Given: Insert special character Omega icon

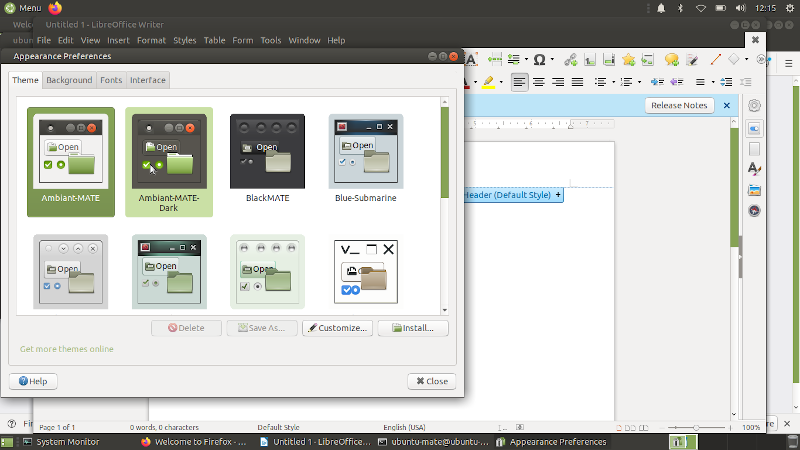Looking at the screenshot, I should pyautogui.click(x=540, y=60).
